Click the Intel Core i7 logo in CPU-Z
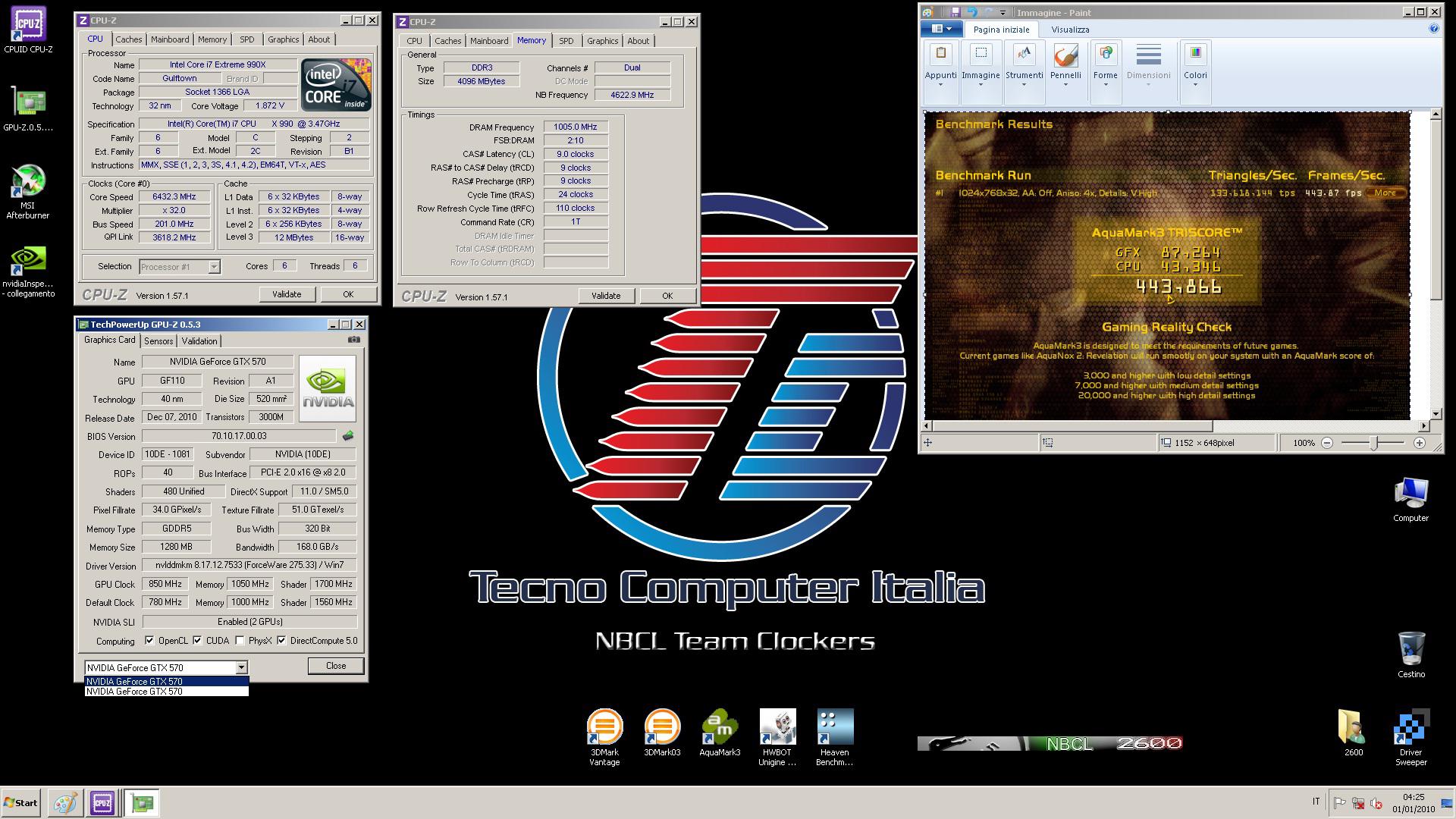The image size is (1456, 819). (336, 84)
